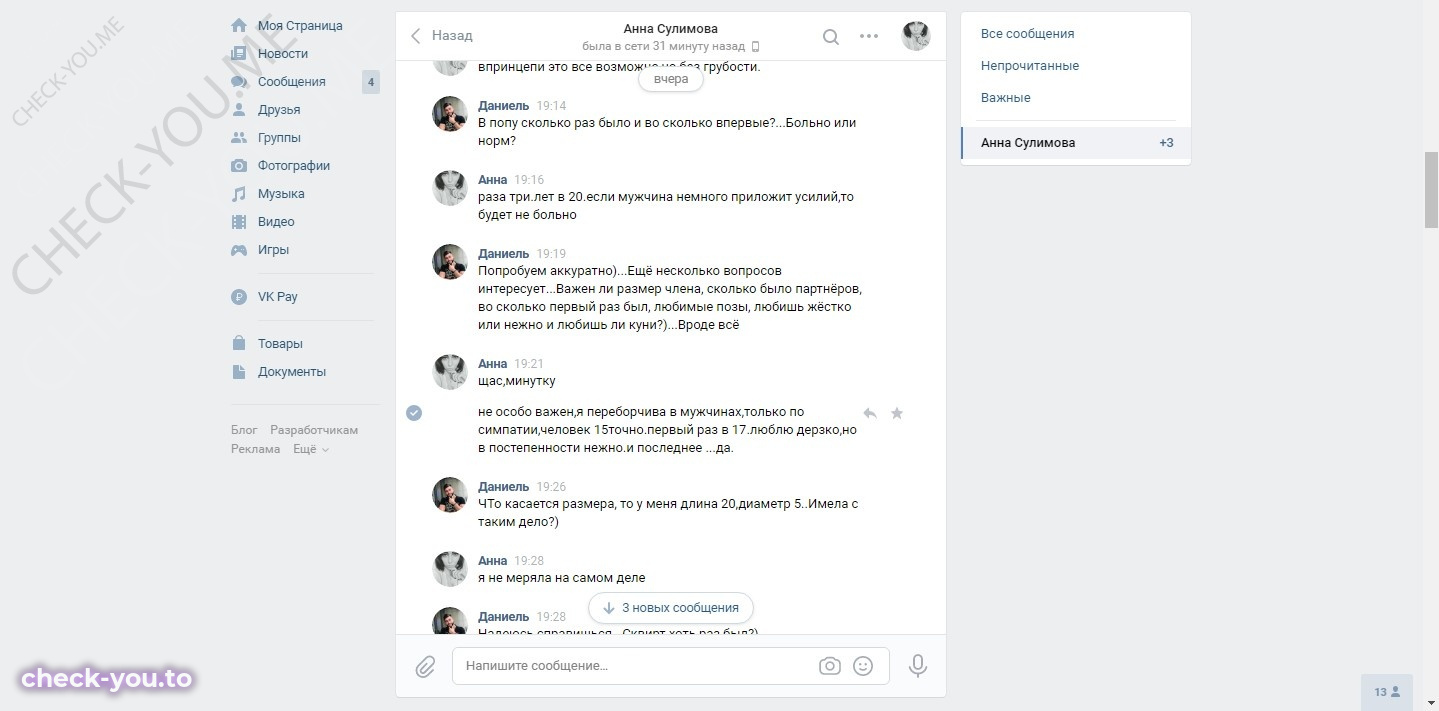Open the three-dots actions menu
Image resolution: width=1439 pixels, height=711 pixels.
click(869, 37)
